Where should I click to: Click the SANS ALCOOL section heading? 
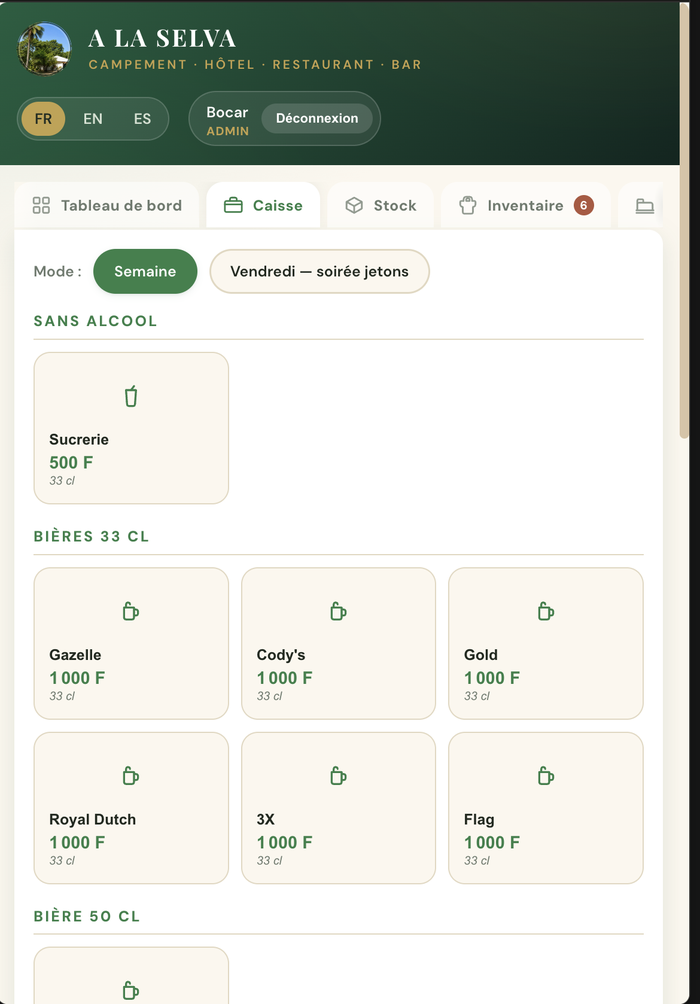pyautogui.click(x=95, y=321)
